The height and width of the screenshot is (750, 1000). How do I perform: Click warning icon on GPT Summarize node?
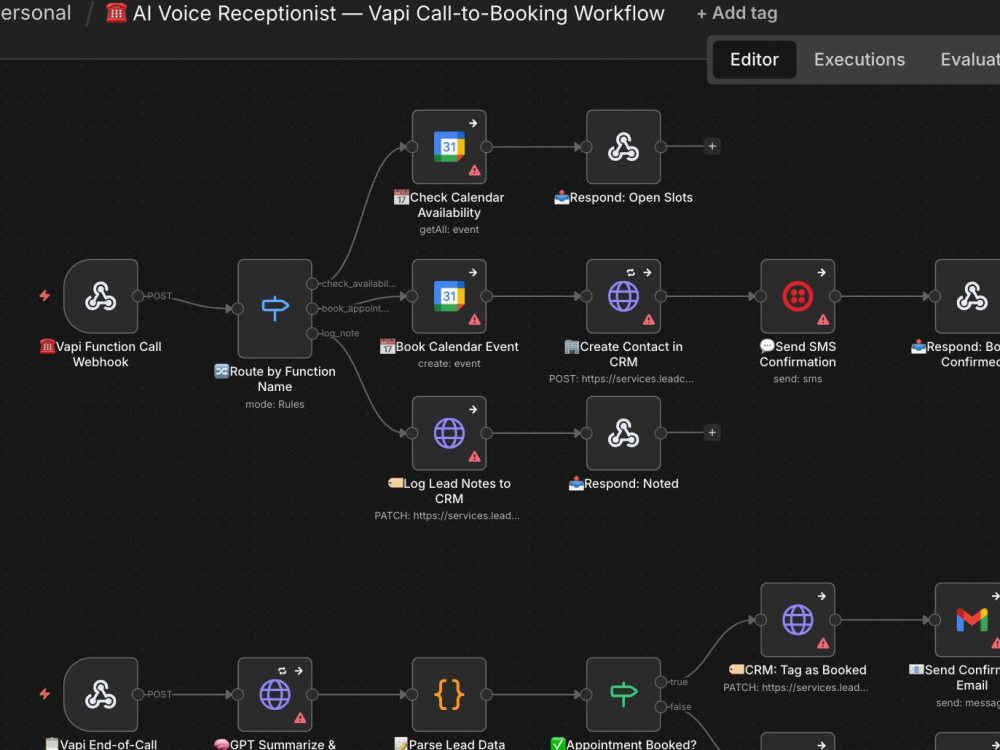tap(300, 718)
